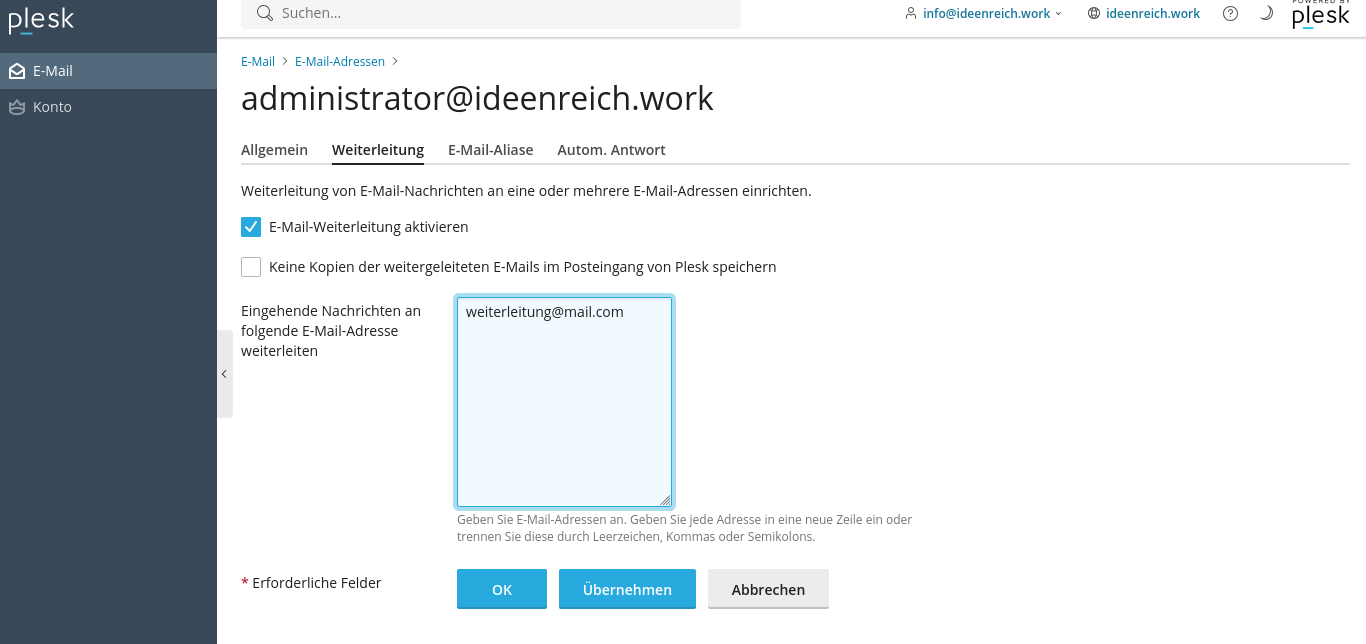1366x644 pixels.
Task: Enable Keine Kopien der weitergeleiteten E-Mails checkbox
Action: point(251,267)
